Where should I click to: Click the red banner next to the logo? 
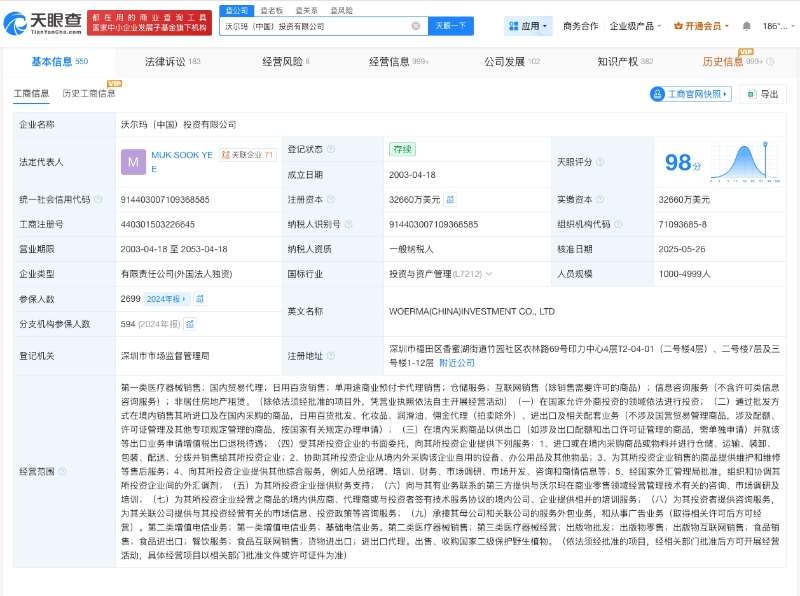coord(149,23)
